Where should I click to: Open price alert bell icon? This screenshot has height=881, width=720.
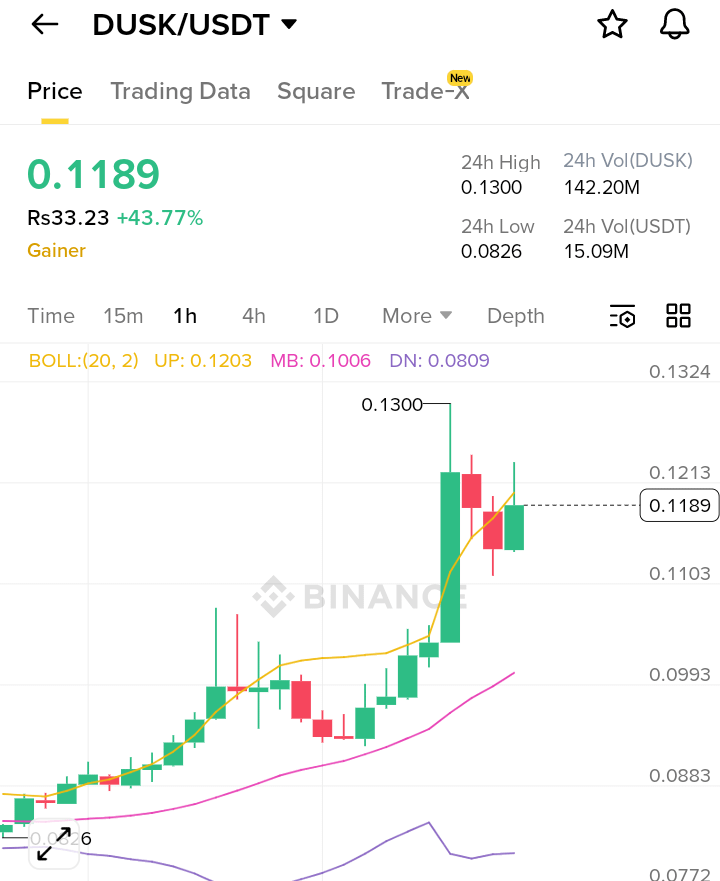coord(674,24)
